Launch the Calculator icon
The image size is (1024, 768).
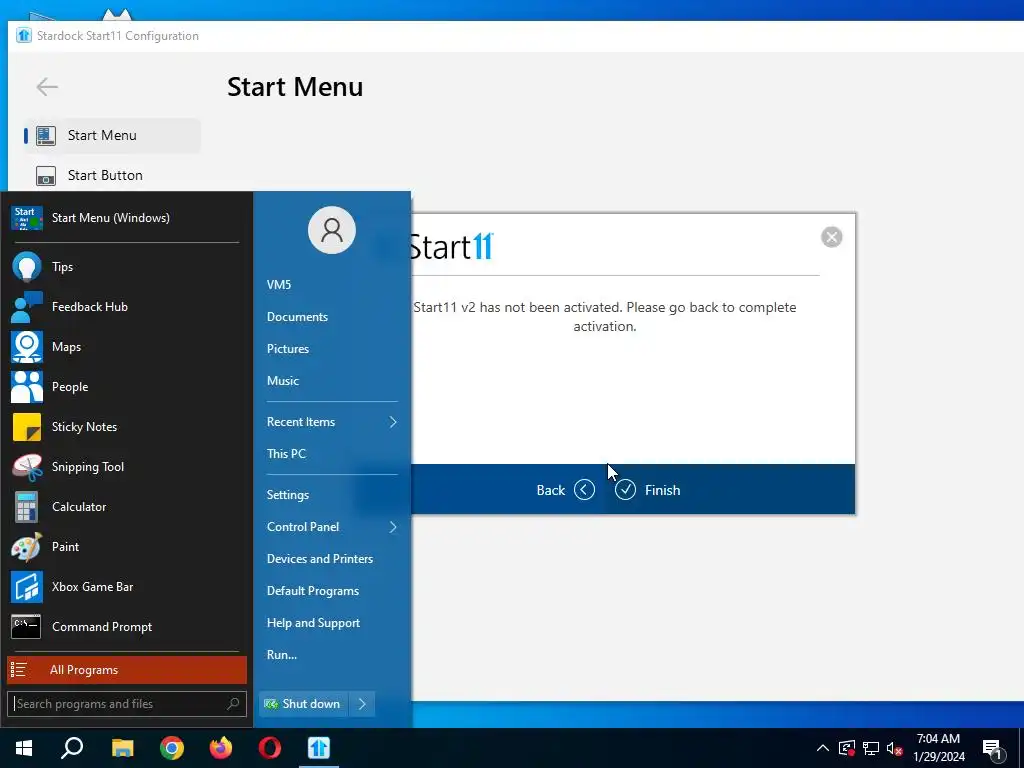27,507
